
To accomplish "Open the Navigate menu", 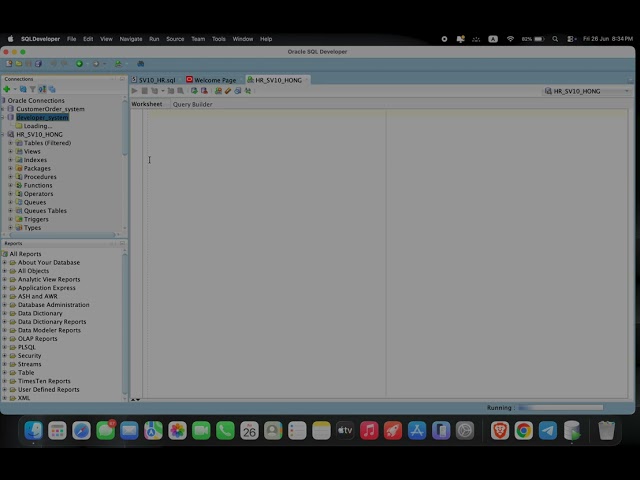I will [x=131, y=39].
